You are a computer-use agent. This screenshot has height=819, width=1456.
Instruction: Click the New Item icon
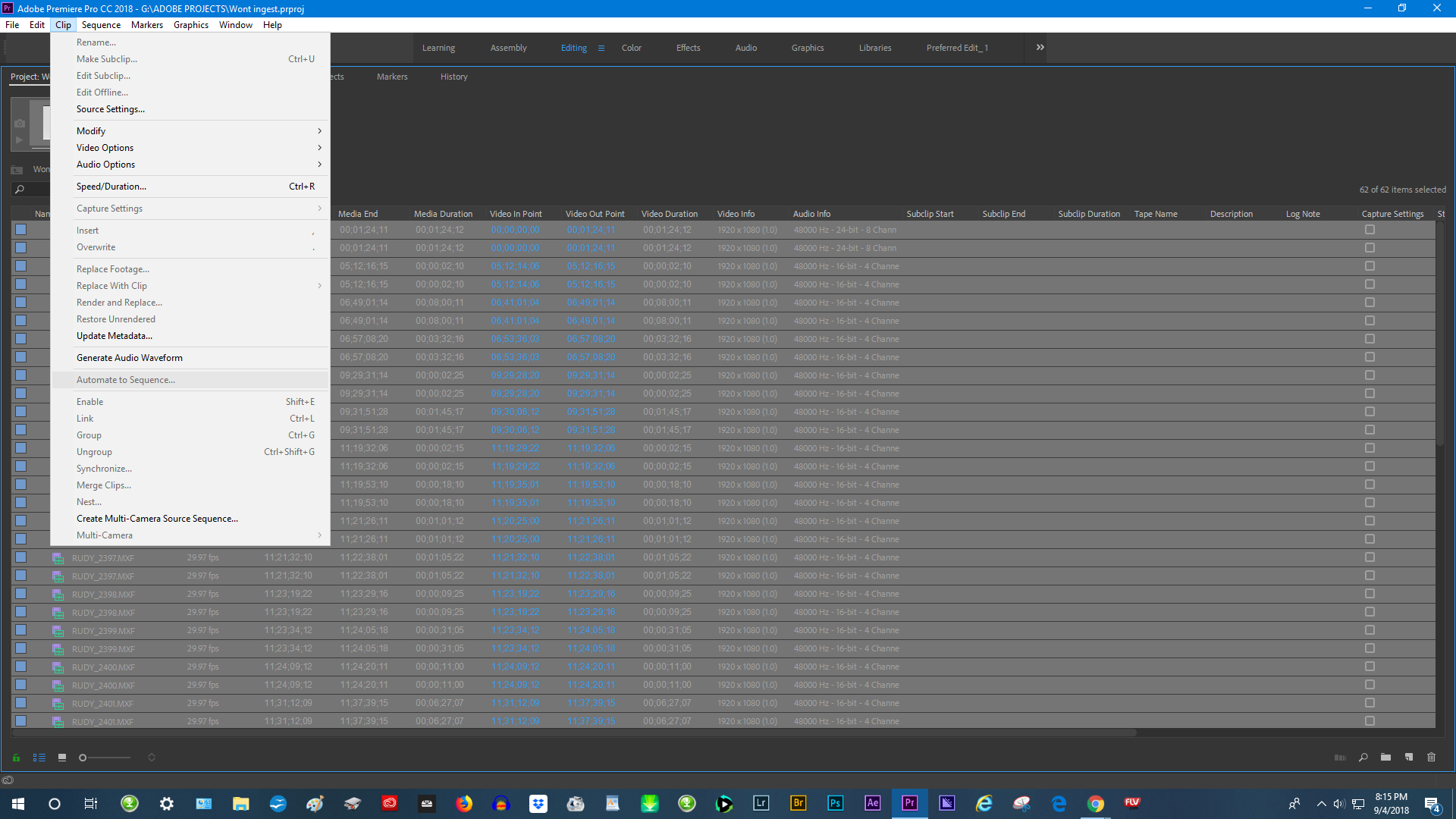1409,758
